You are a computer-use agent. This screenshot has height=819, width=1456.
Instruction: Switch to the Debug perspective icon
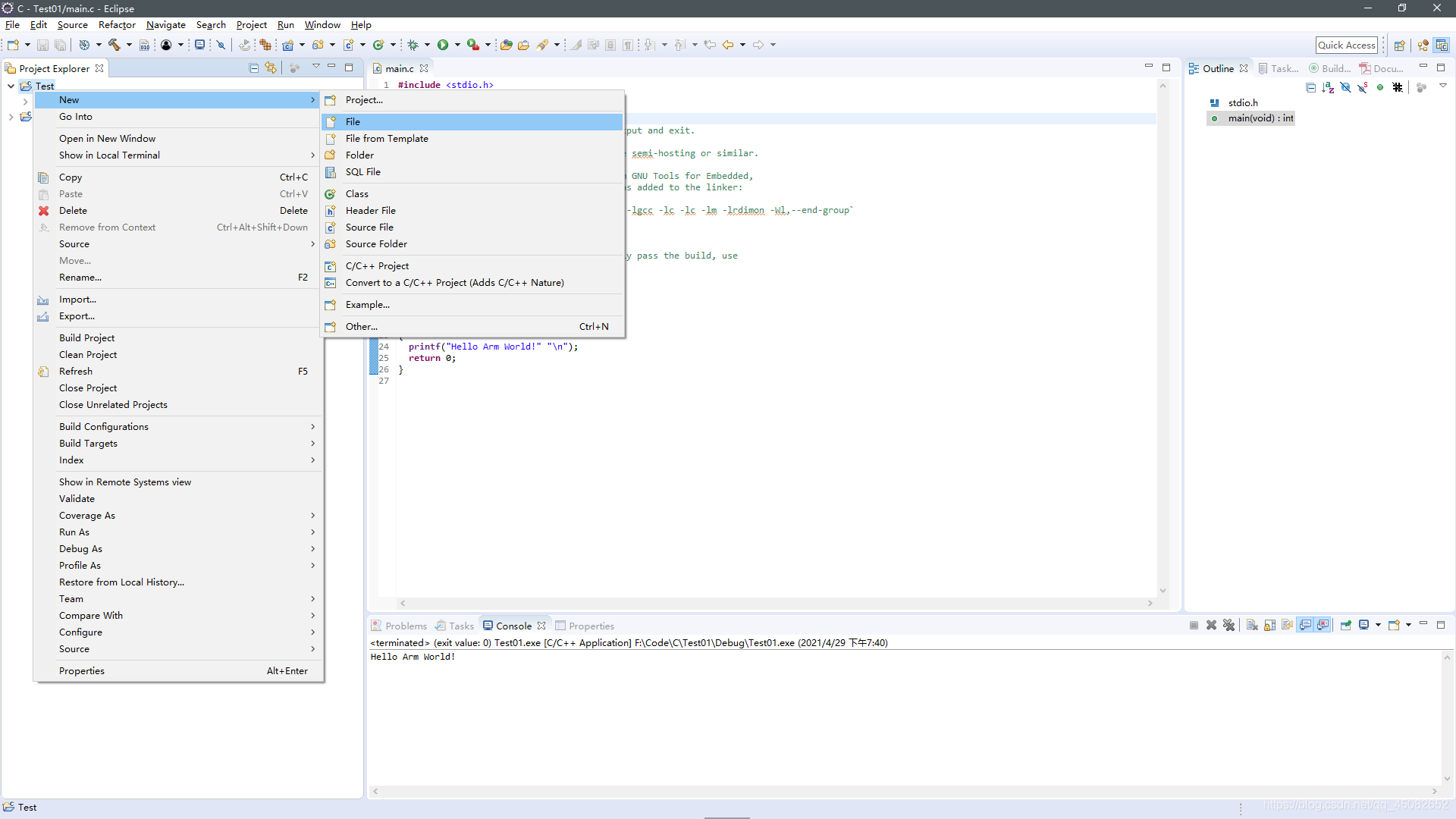point(1423,45)
